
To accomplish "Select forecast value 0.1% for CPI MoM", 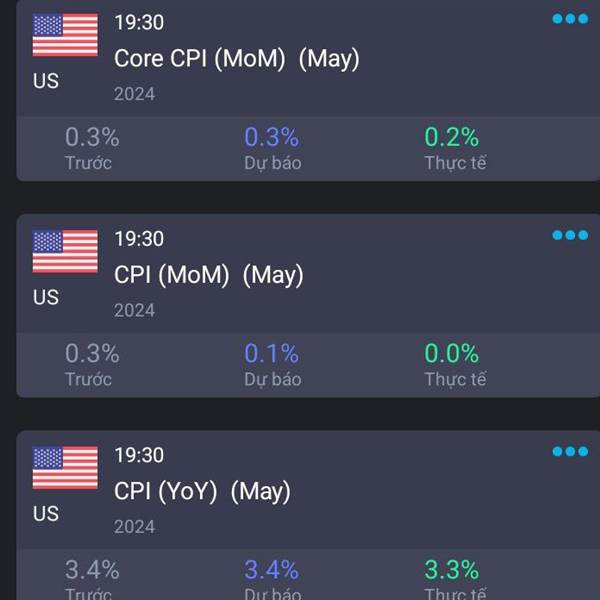I will (x=271, y=353).
